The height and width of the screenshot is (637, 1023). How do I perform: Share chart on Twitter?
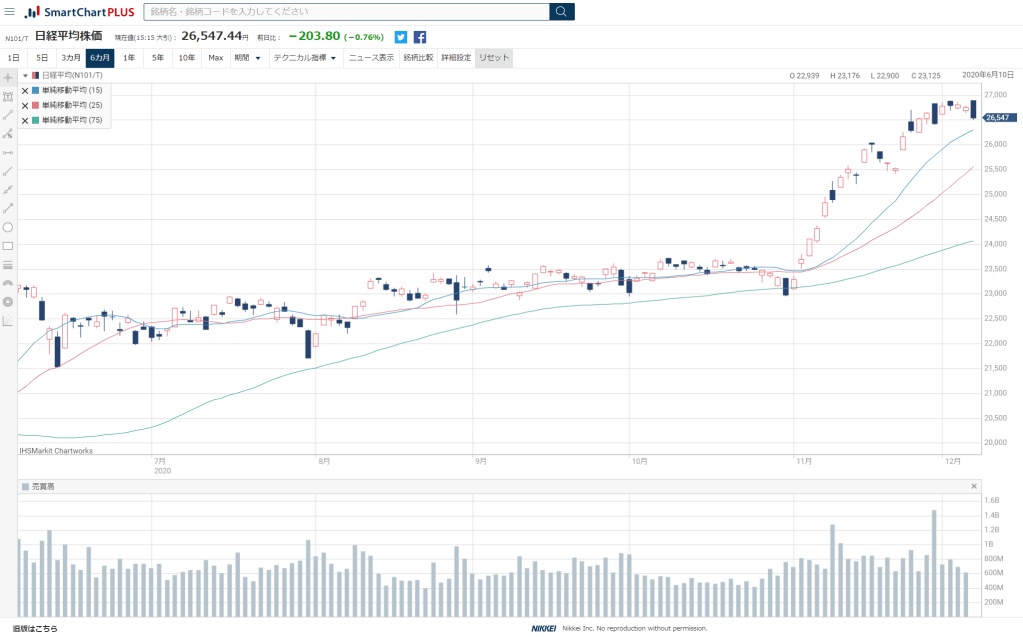tap(401, 37)
